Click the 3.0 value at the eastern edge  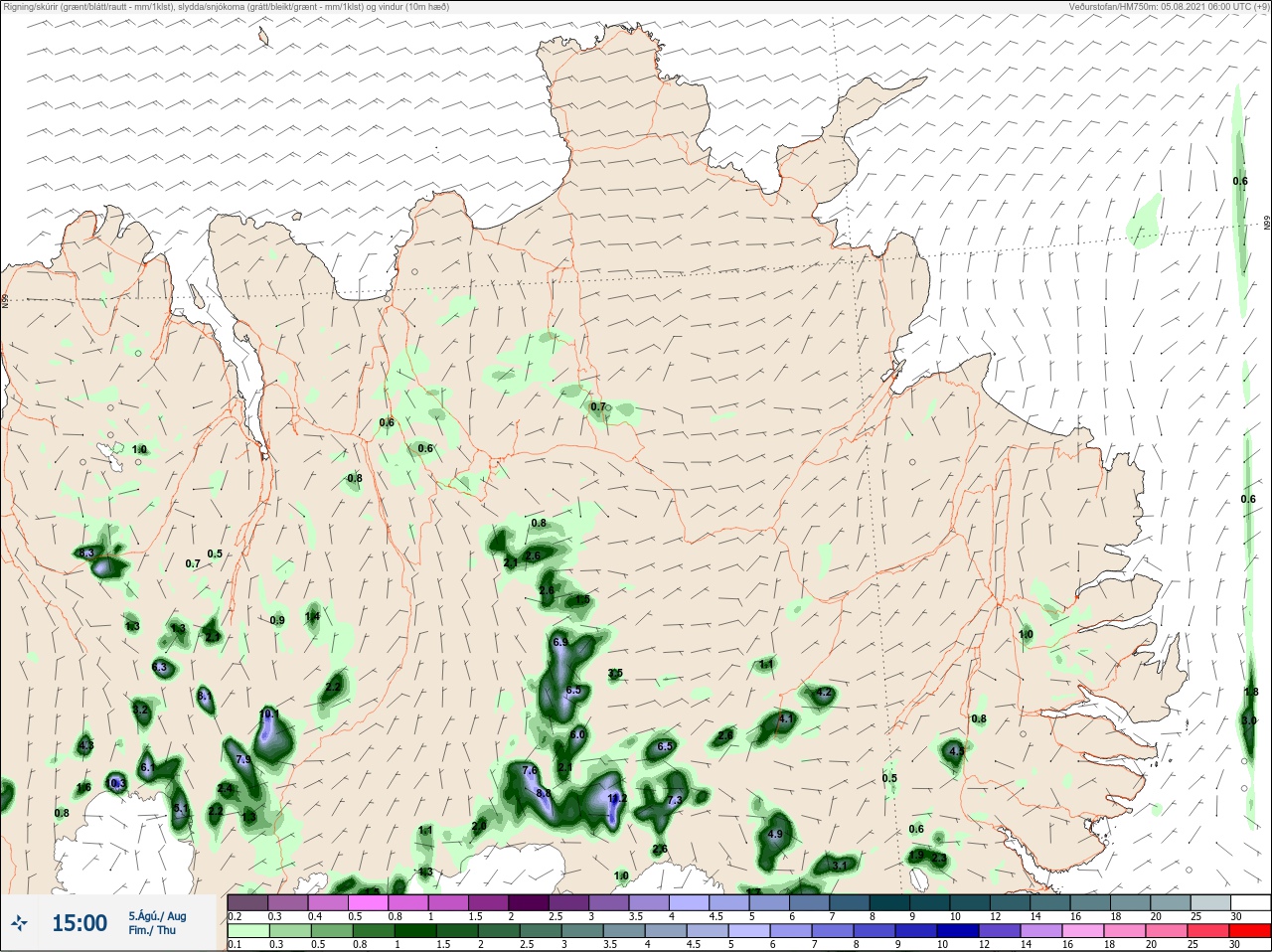pyautogui.click(x=1249, y=720)
